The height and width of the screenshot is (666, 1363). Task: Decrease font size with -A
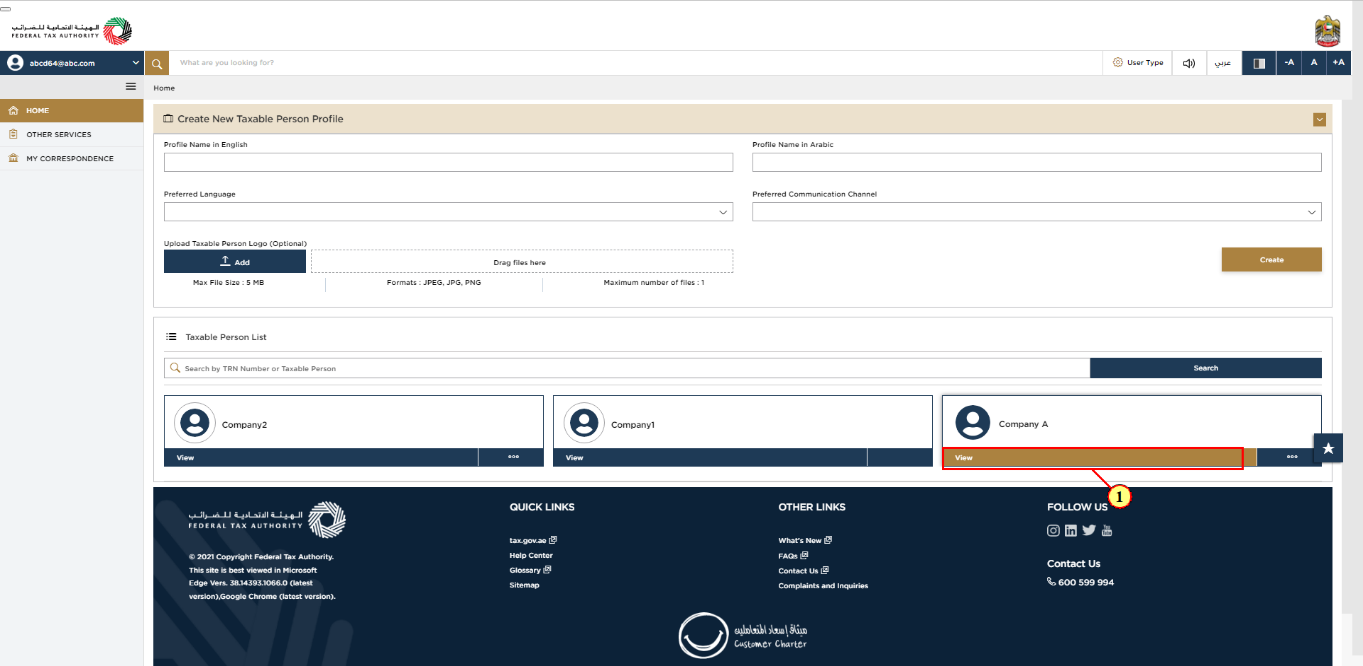pos(1289,63)
